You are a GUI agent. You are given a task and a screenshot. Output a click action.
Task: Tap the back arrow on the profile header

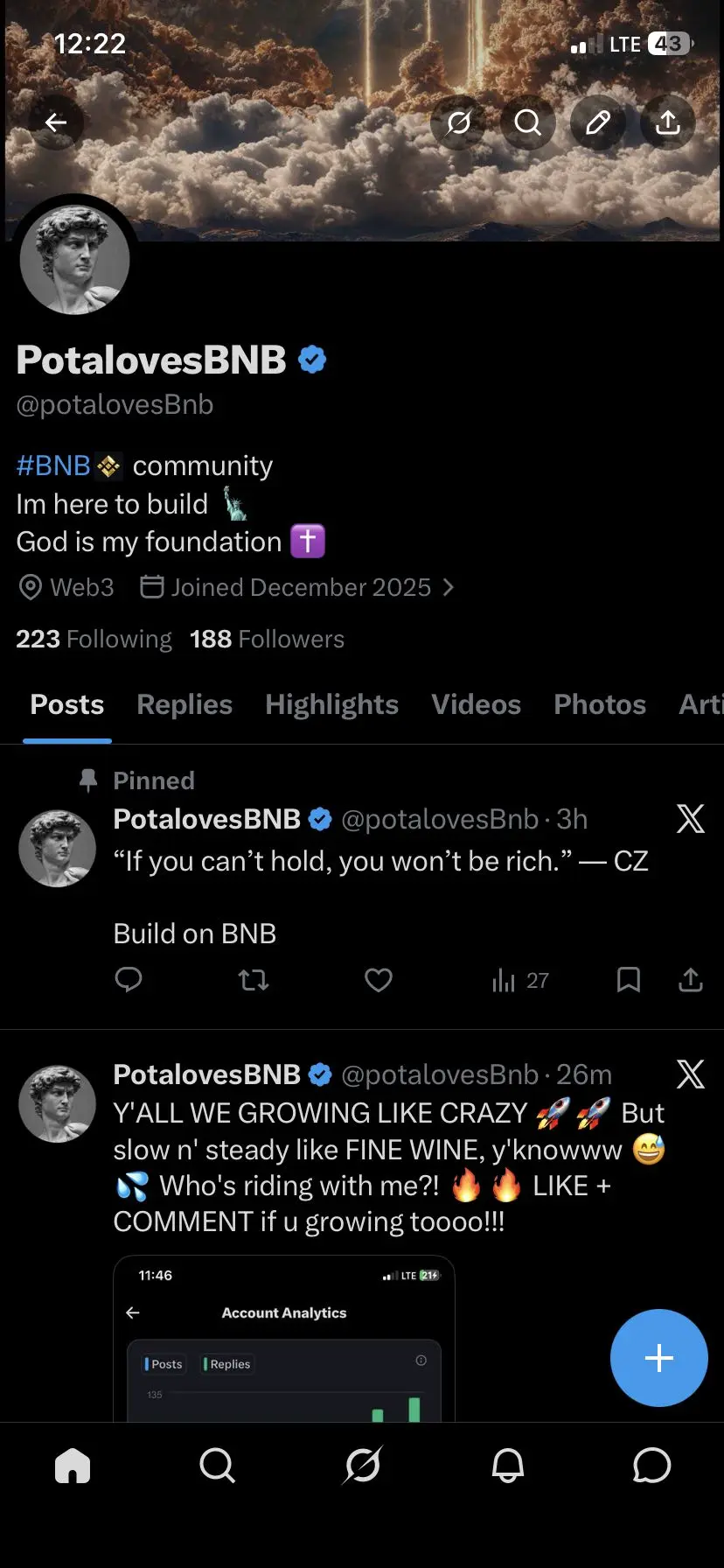coord(56,122)
